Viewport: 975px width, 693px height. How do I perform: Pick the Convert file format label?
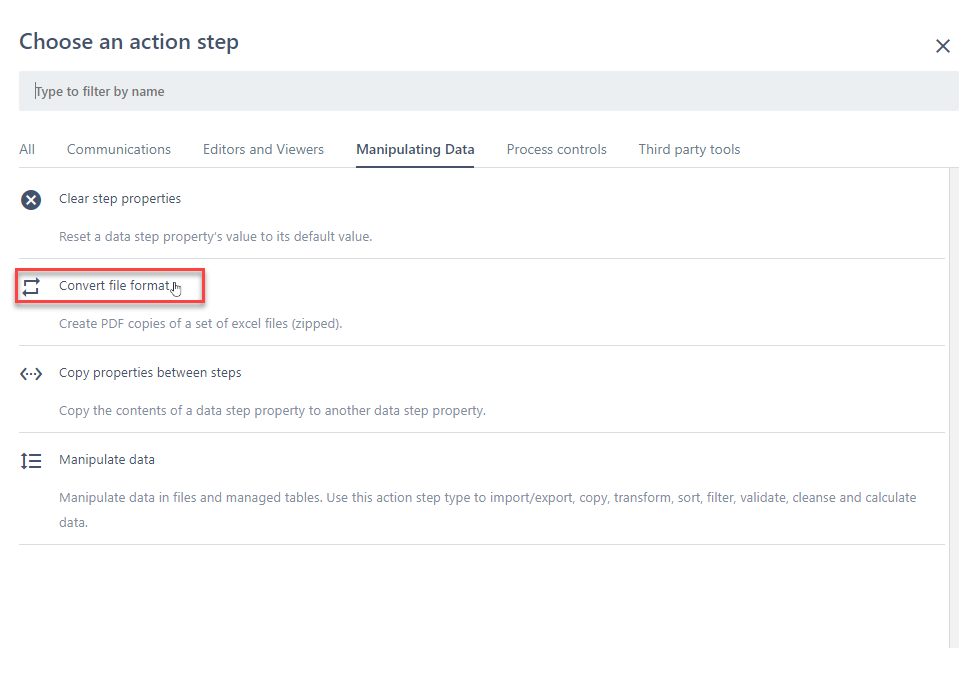(x=114, y=286)
